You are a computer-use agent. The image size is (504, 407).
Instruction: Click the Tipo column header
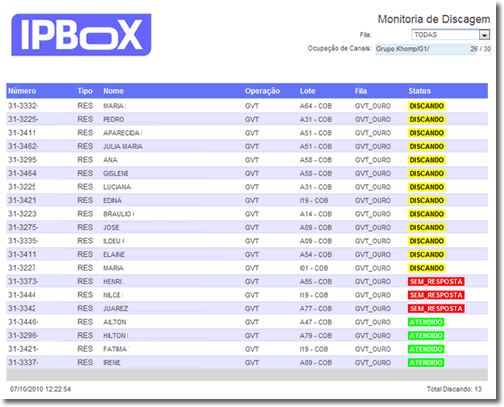(x=85, y=91)
